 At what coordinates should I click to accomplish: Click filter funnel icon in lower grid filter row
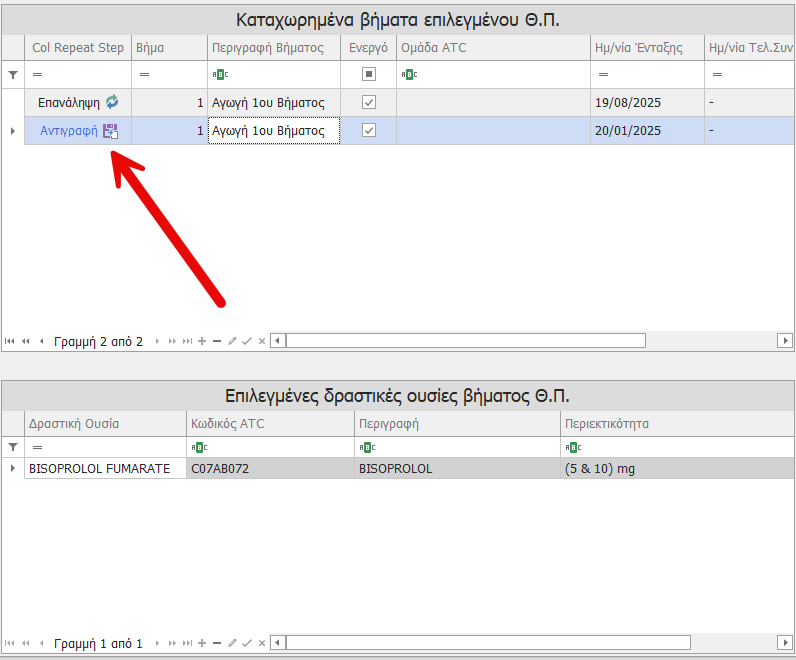tap(13, 447)
